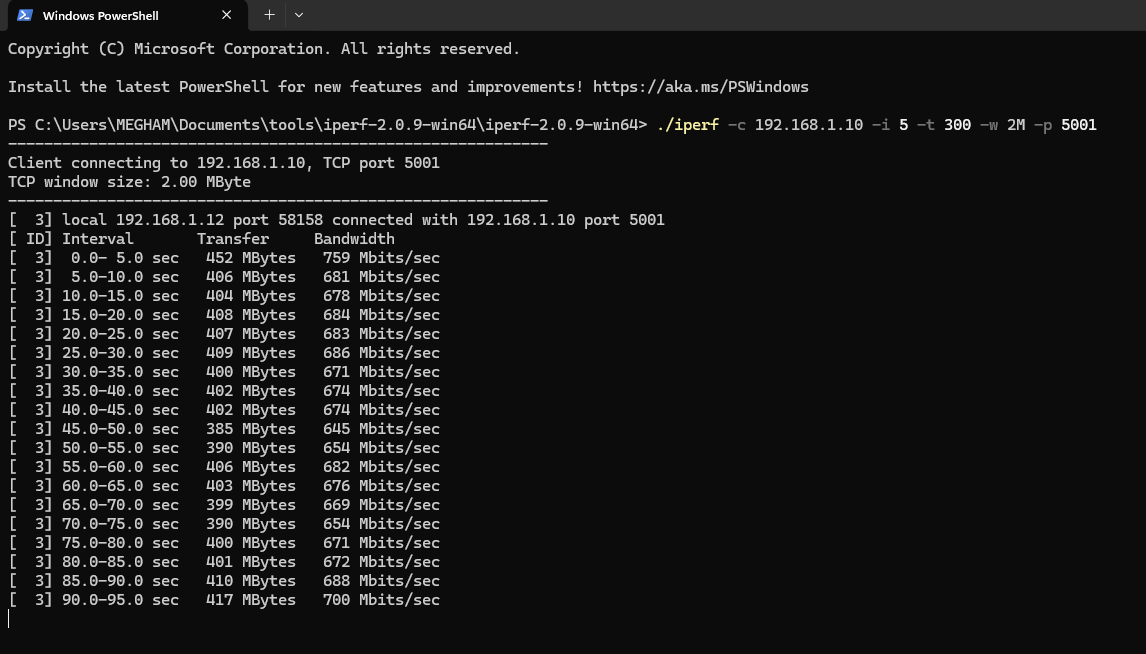Click the port value 5001 in the command
The image size is (1146, 654).
click(x=1078, y=125)
